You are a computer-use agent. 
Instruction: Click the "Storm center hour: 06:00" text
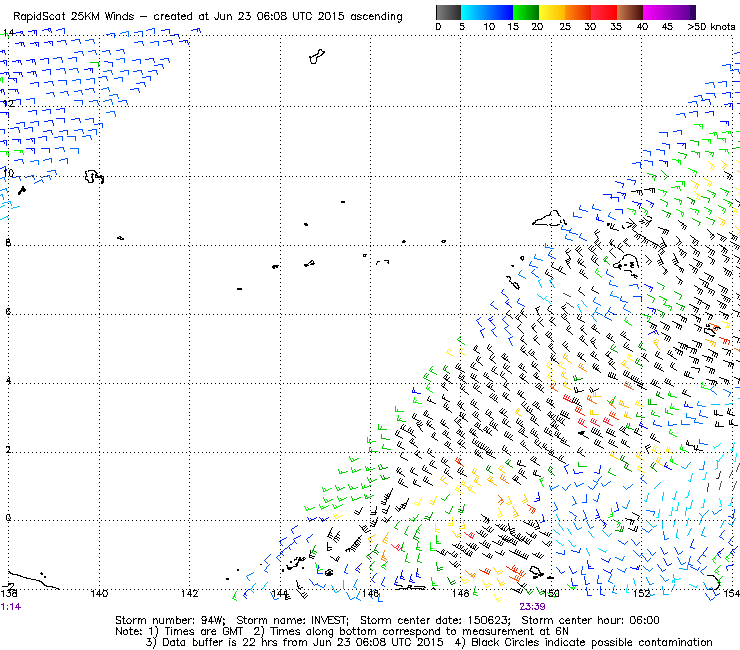click(x=590, y=620)
